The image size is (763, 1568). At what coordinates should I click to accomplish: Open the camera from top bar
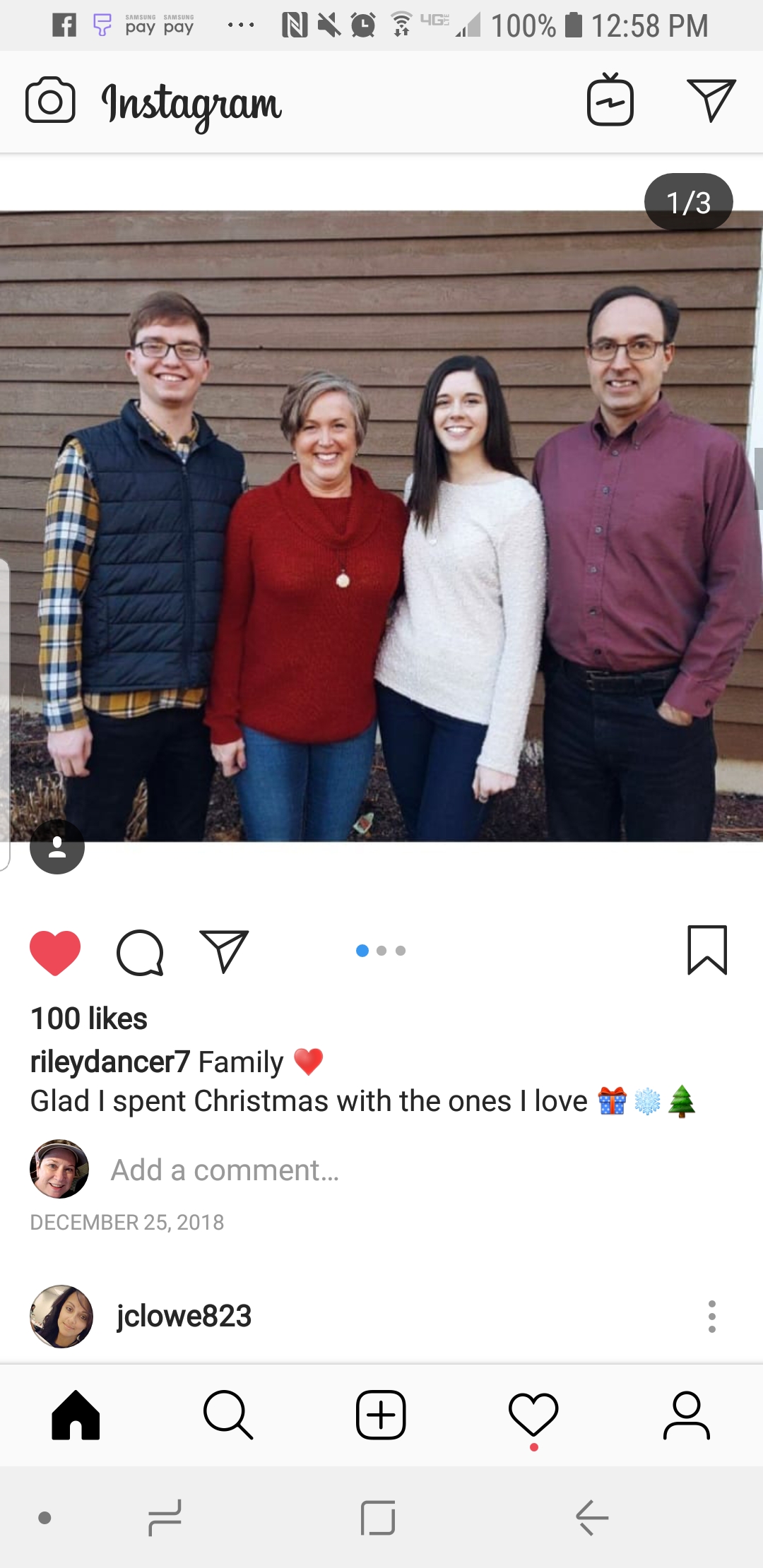click(x=50, y=100)
